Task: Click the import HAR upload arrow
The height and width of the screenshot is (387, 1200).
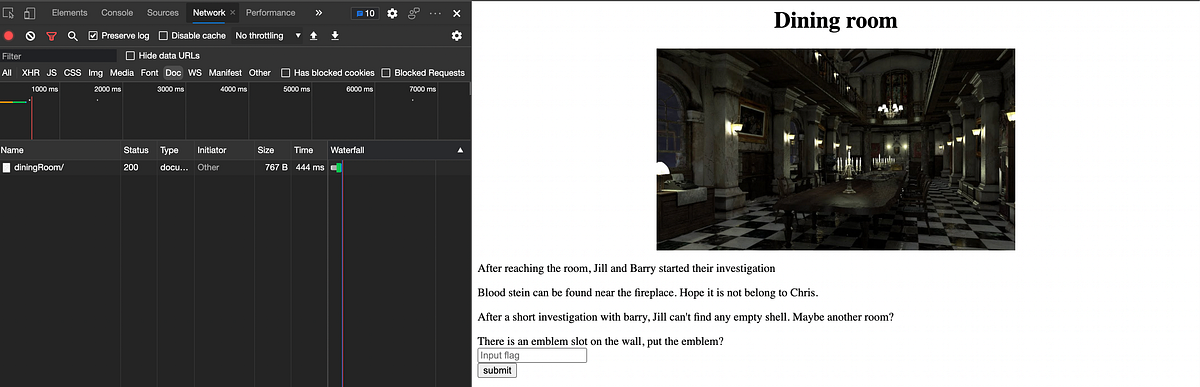Action: (x=314, y=36)
